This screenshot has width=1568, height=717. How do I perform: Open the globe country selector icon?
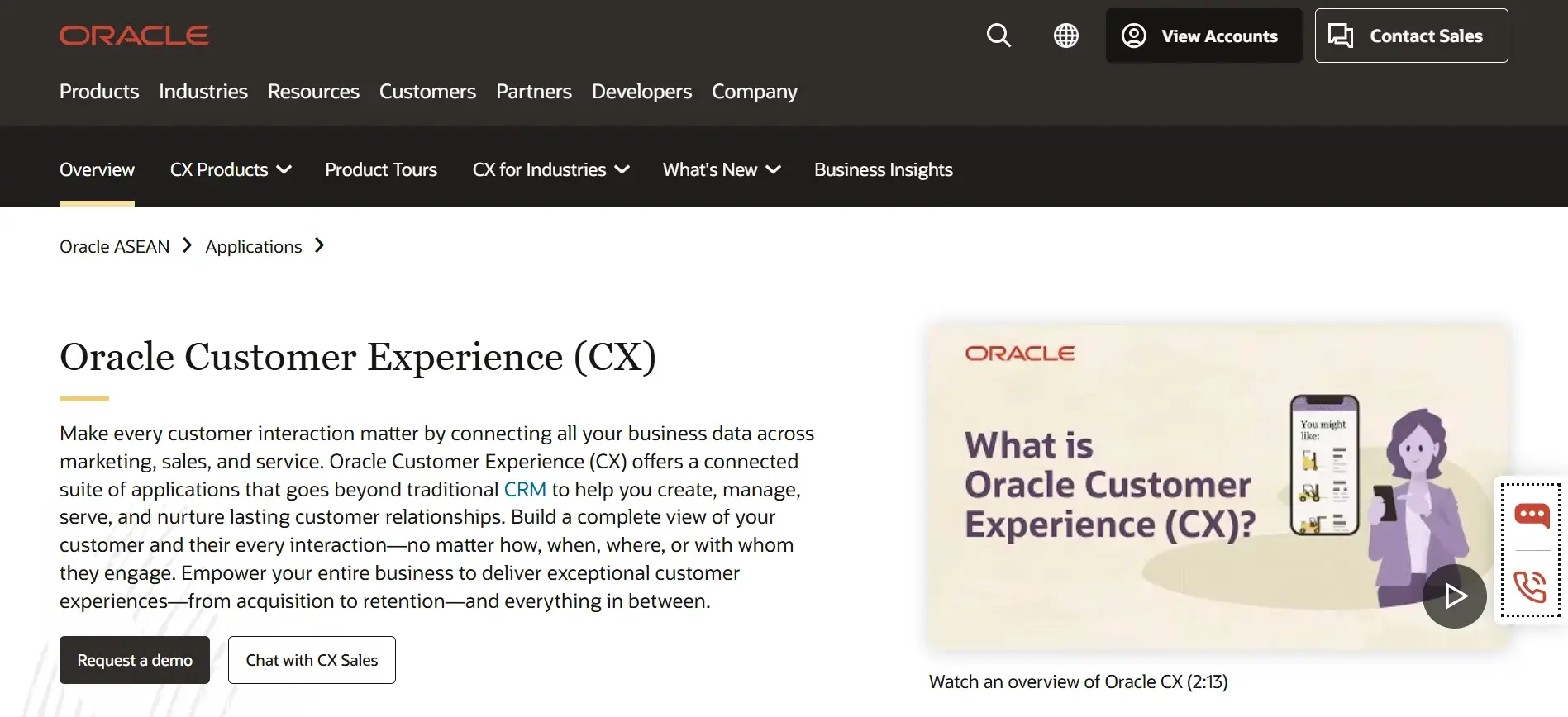point(1065,36)
